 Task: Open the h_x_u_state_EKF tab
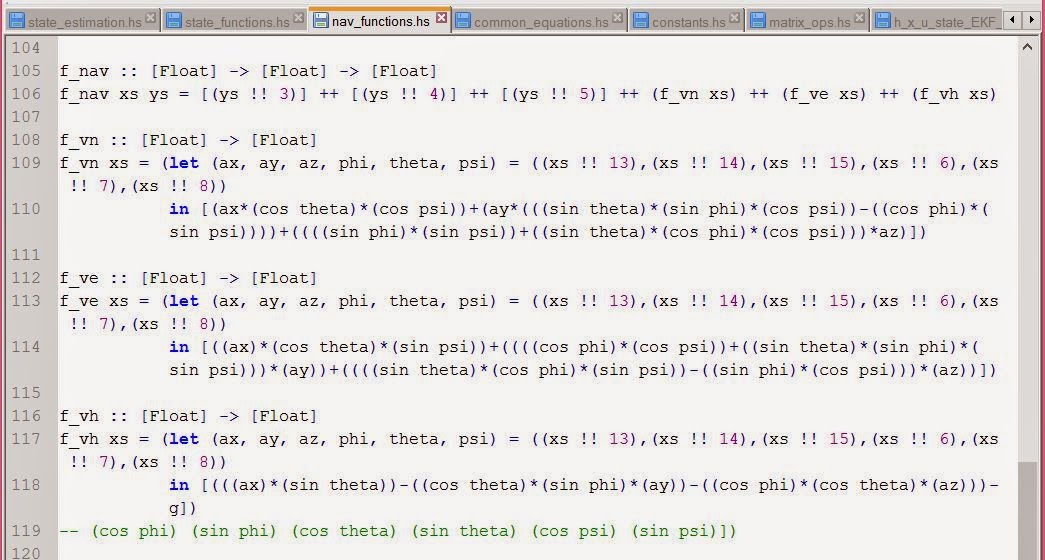[936, 21]
